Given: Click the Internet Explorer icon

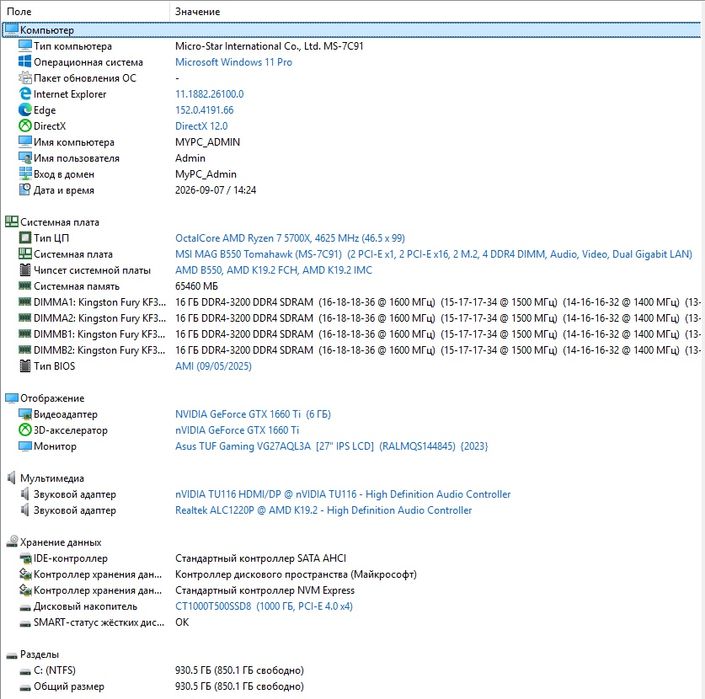Looking at the screenshot, I should coord(25,94).
